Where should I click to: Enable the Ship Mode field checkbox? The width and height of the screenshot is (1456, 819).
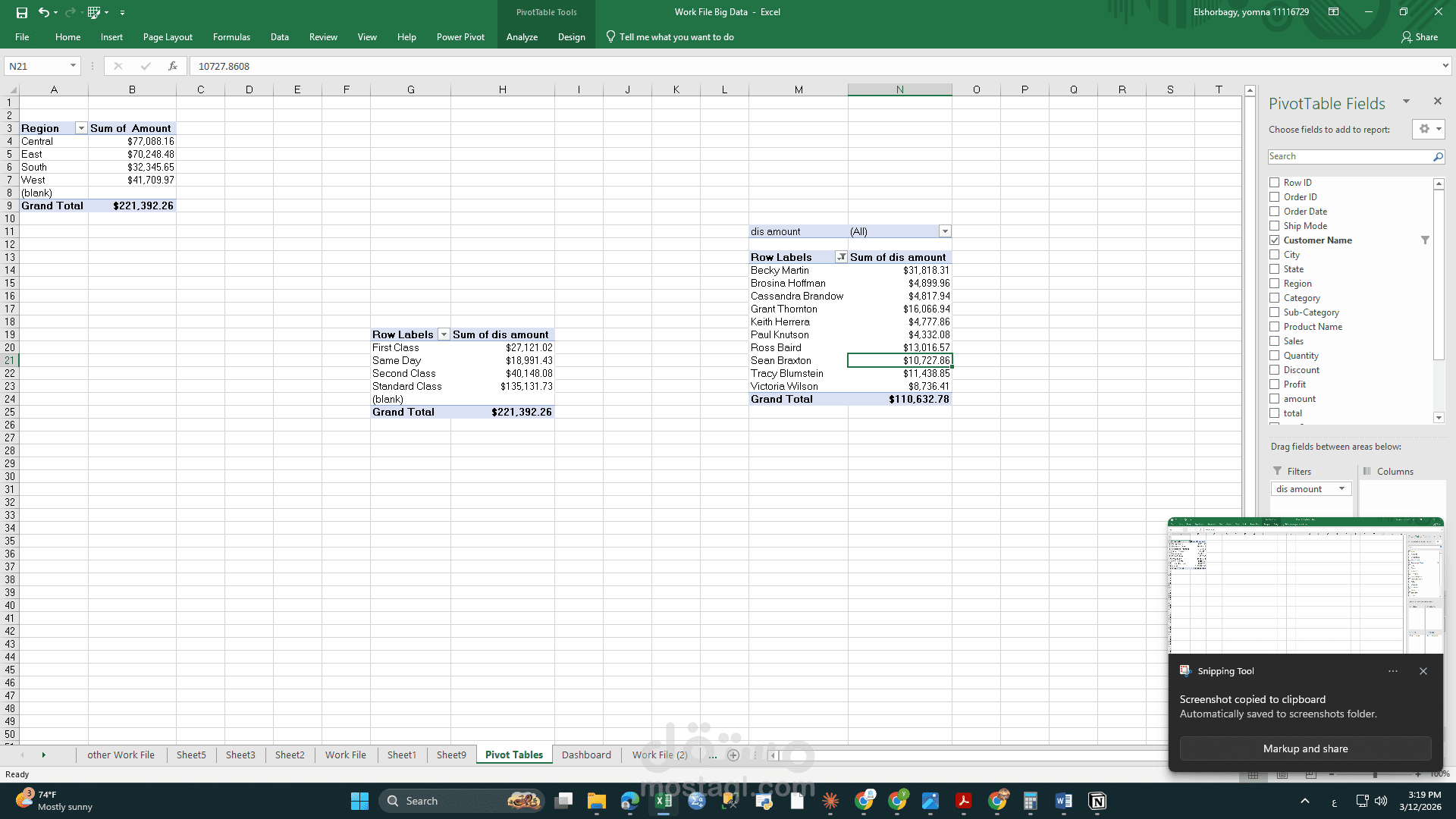[x=1275, y=226]
